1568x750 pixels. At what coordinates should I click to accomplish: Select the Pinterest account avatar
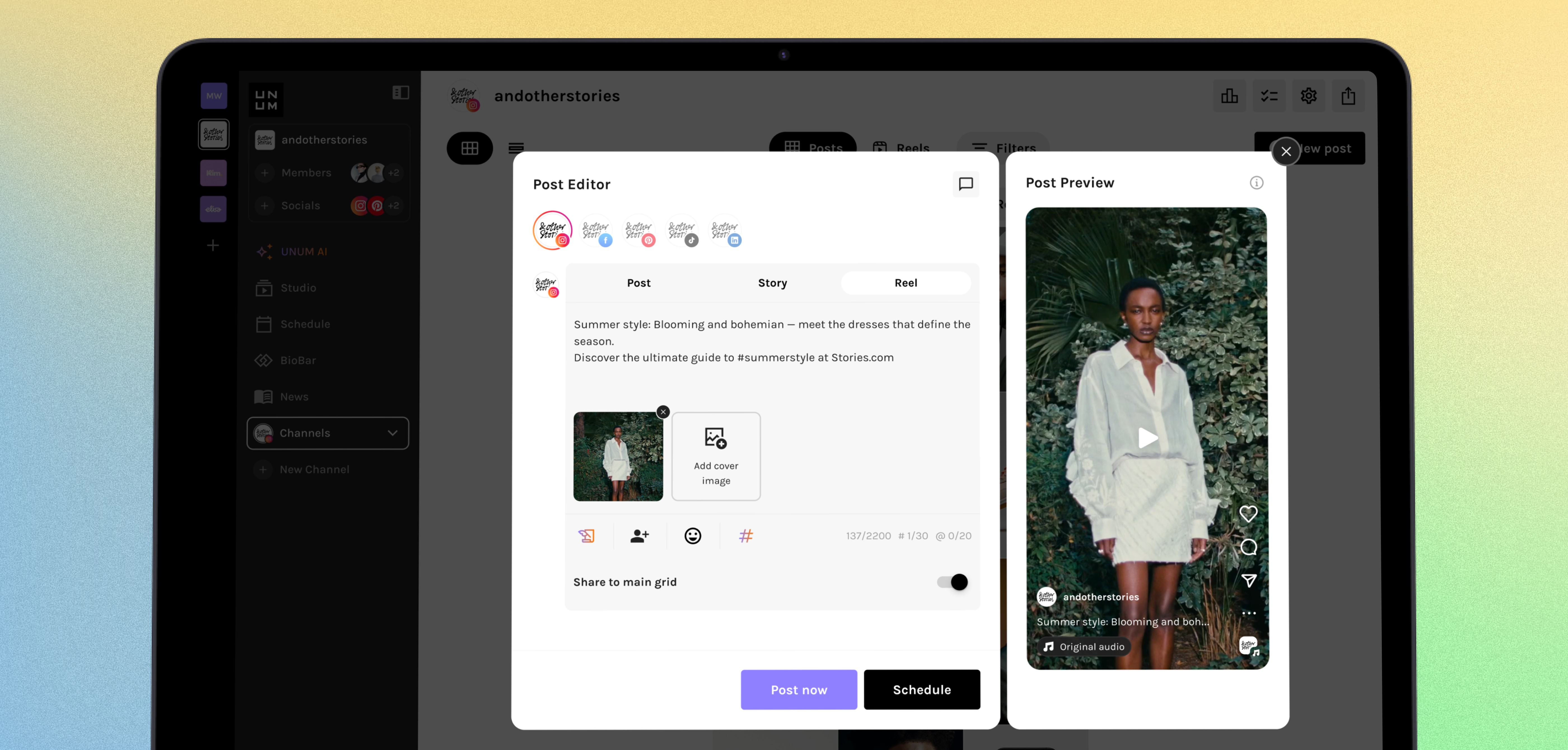point(639,231)
